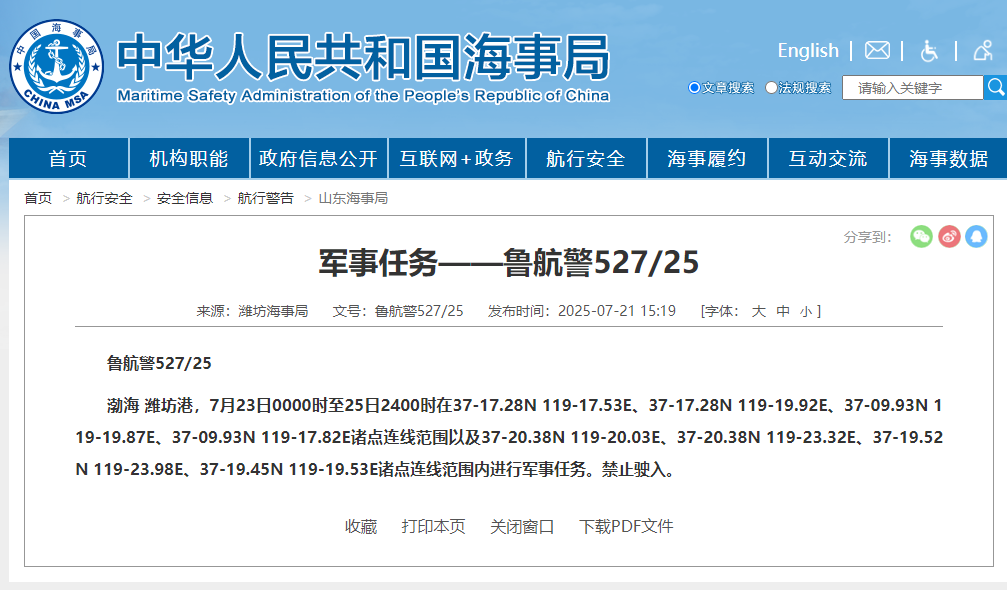Download the notice via 下载PDF文件
Screen dimensions: 1007x590
625,525
